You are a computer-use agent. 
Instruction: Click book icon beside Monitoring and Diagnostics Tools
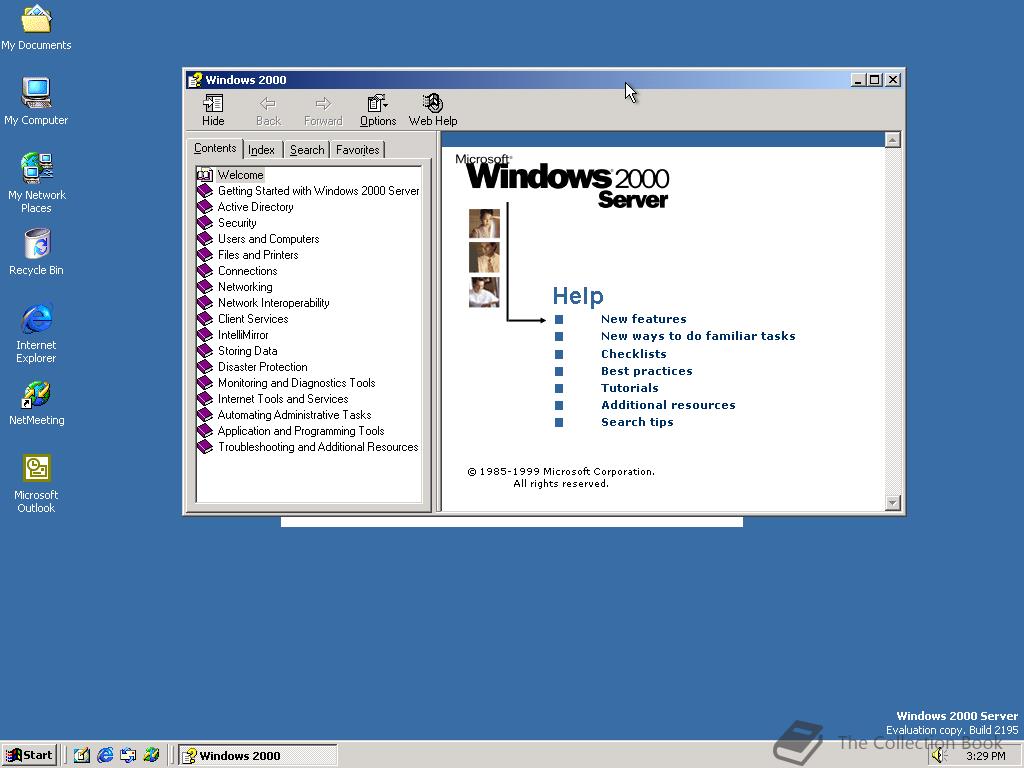(x=205, y=383)
